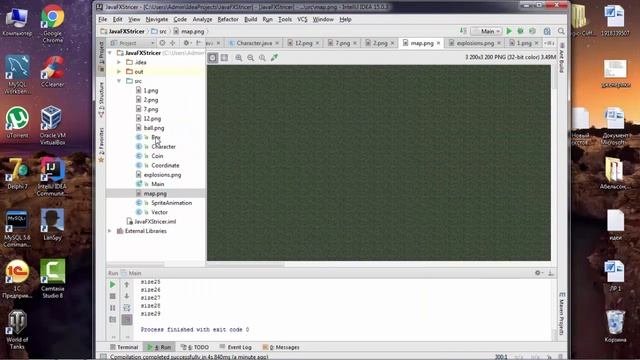
Task: Open Search Everywhere magnifier icon
Action: 561,31
